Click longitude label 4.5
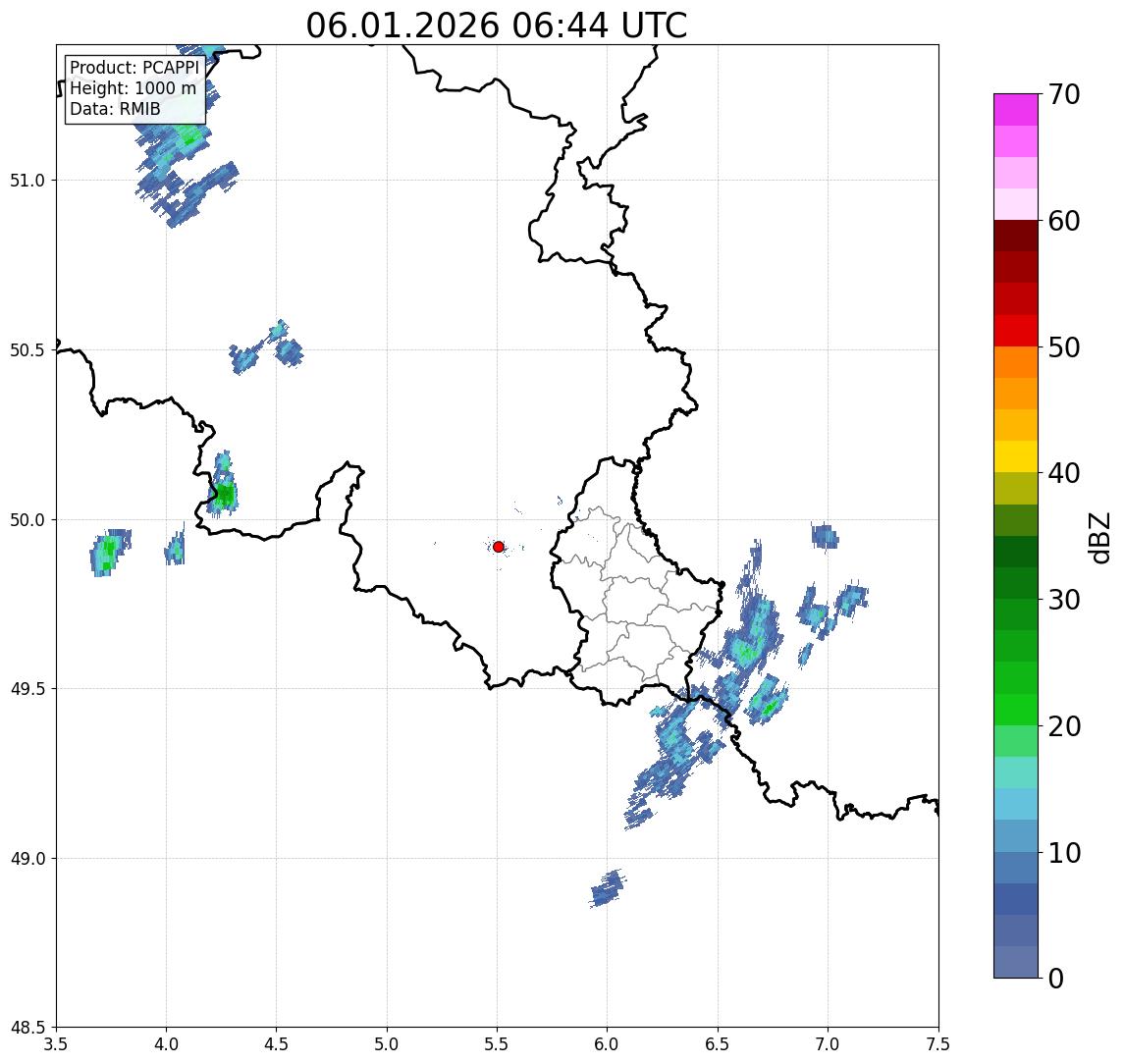This screenshot has height=1064, width=1124. point(277,1044)
